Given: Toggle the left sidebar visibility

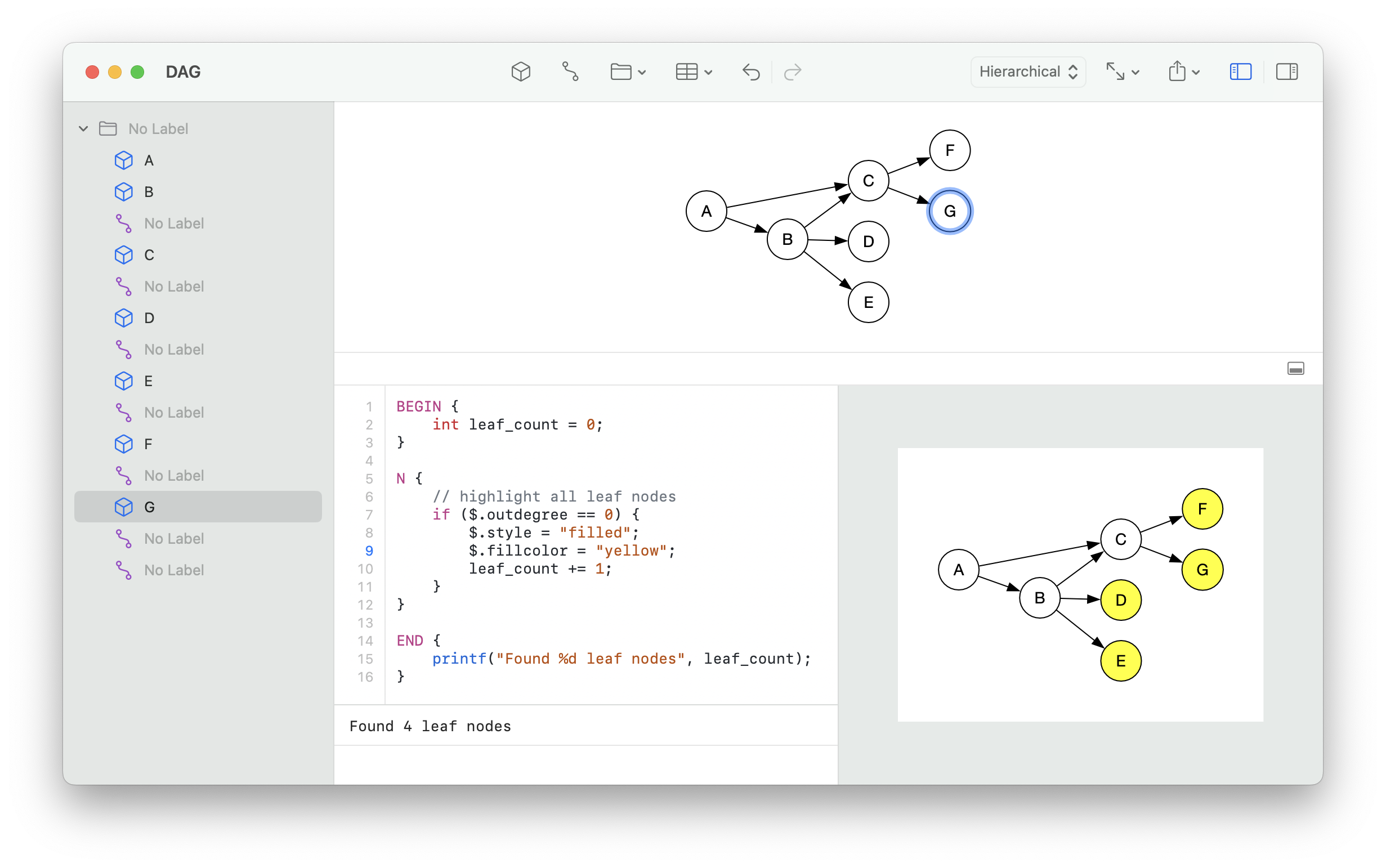Looking at the screenshot, I should coord(1240,71).
